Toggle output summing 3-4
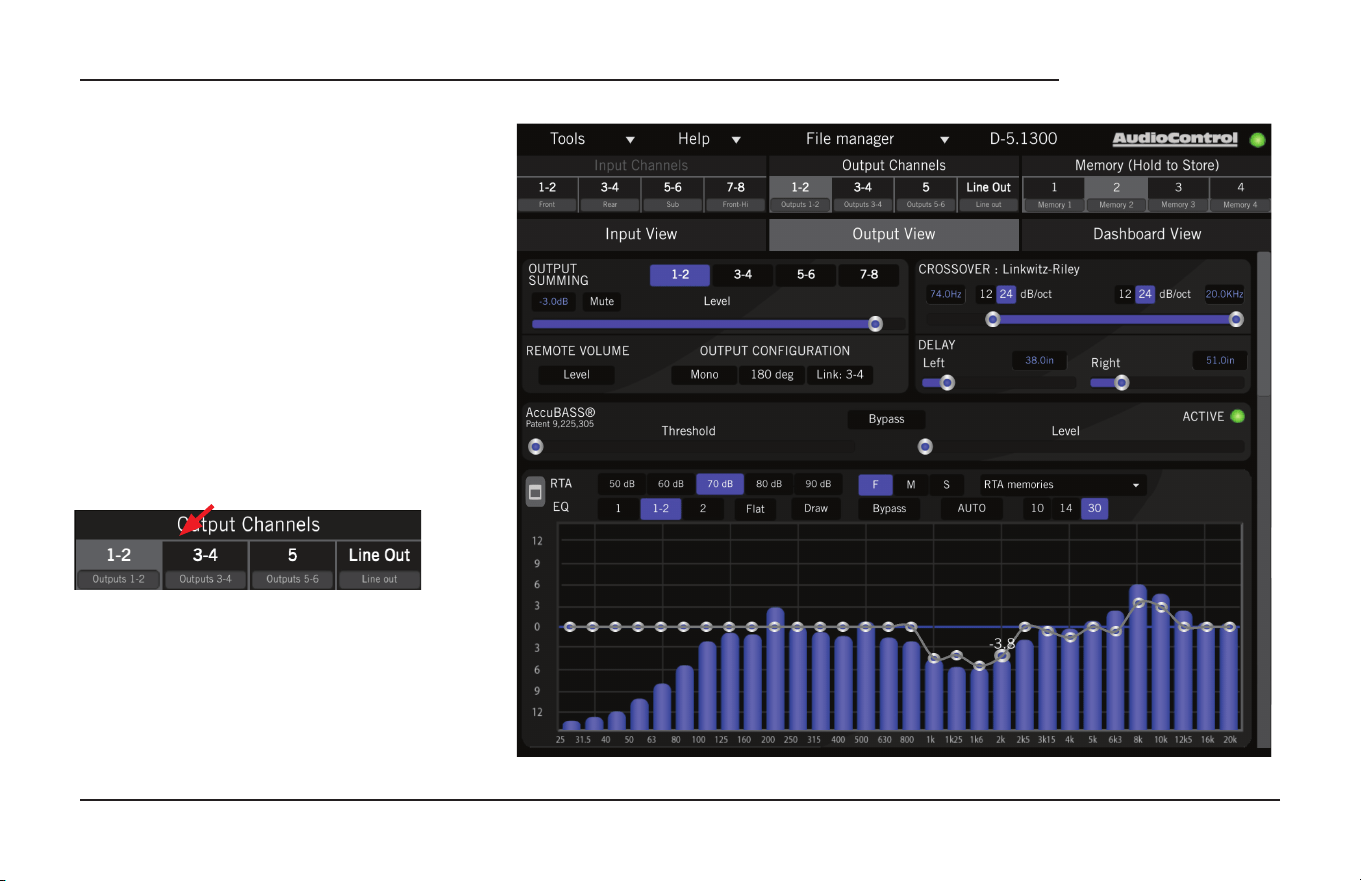This screenshot has height=881, width=1361. 743,275
